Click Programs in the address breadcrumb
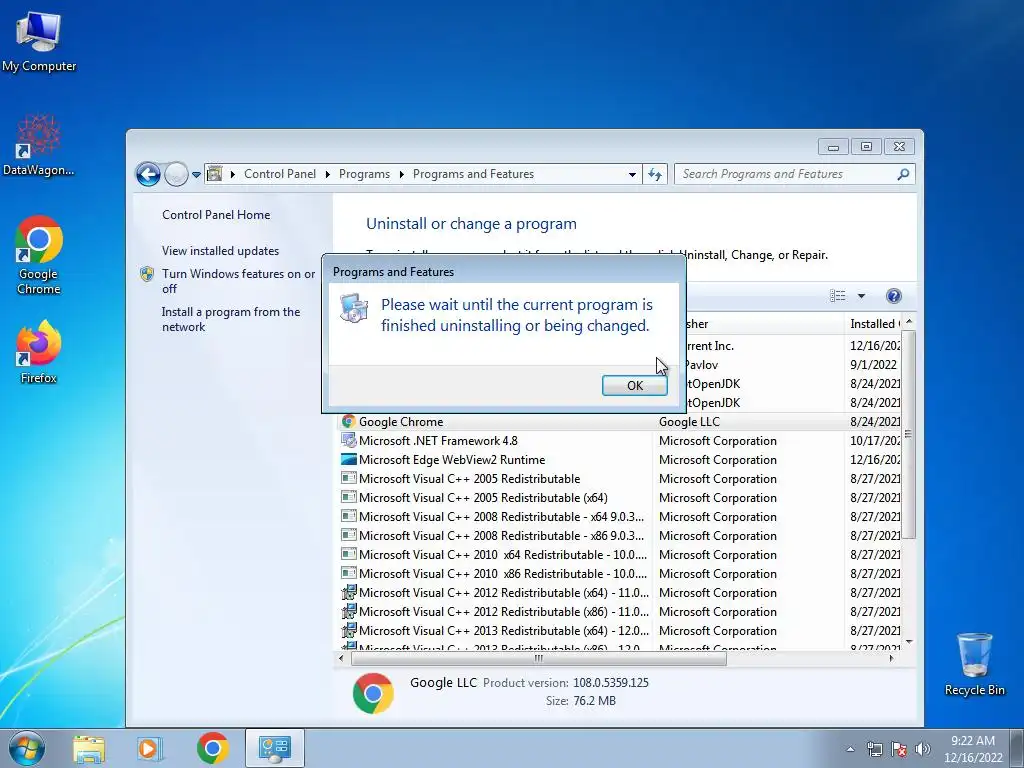The height and width of the screenshot is (768, 1024). [364, 174]
